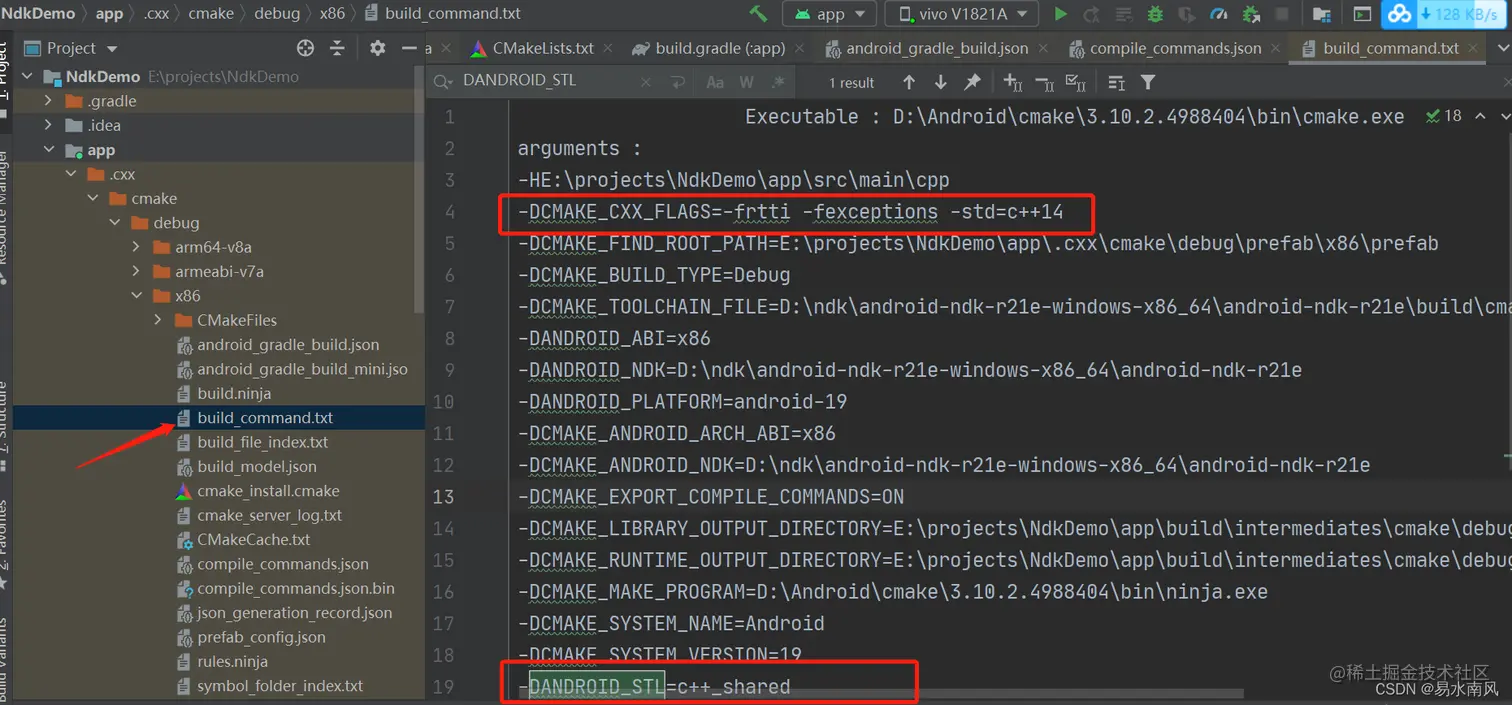The width and height of the screenshot is (1512, 705).
Task: Select rules.ninja in project tree
Action: pyautogui.click(x=232, y=661)
